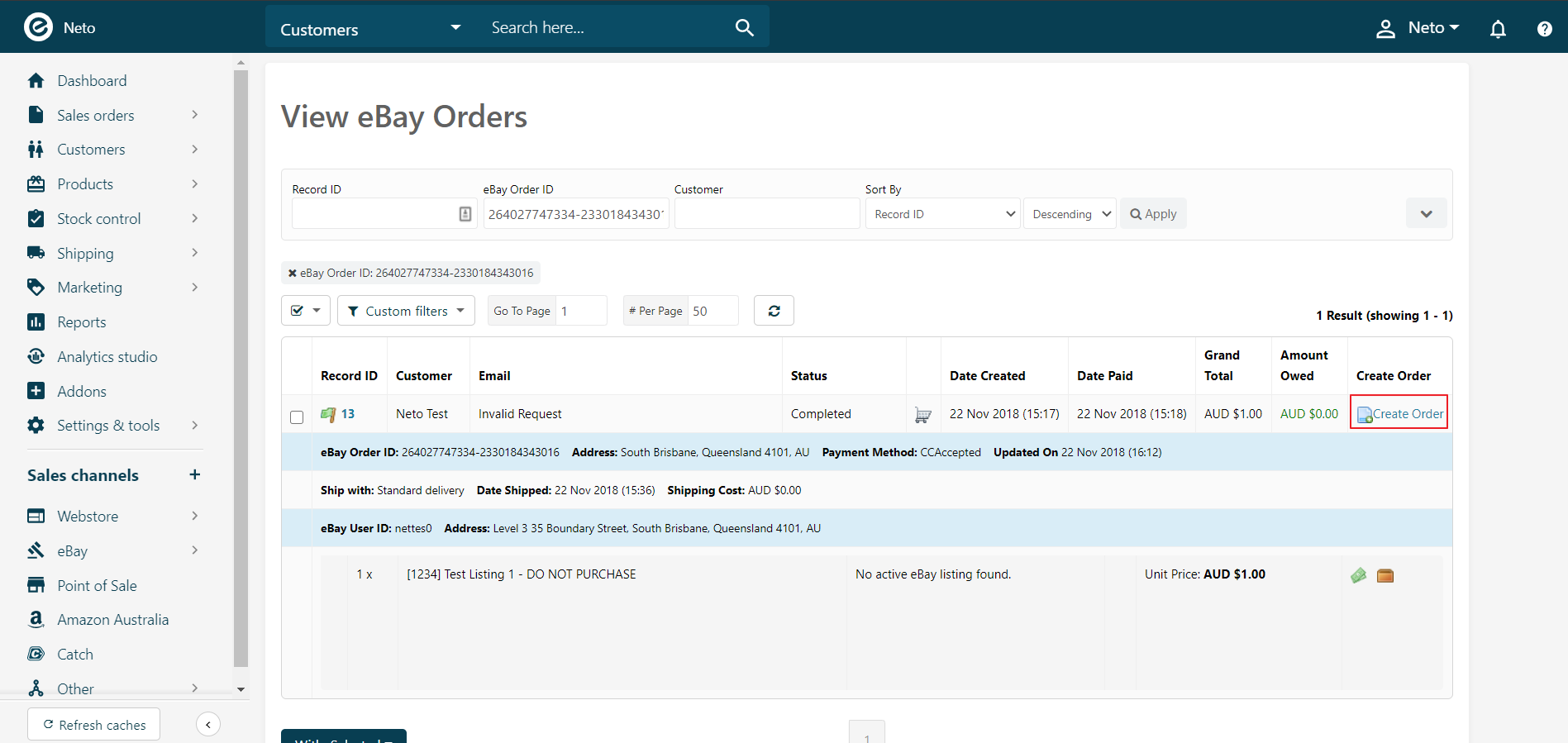The image size is (1568, 743).
Task: Open the bulk select checkbox dropdown
Action: click(306, 311)
